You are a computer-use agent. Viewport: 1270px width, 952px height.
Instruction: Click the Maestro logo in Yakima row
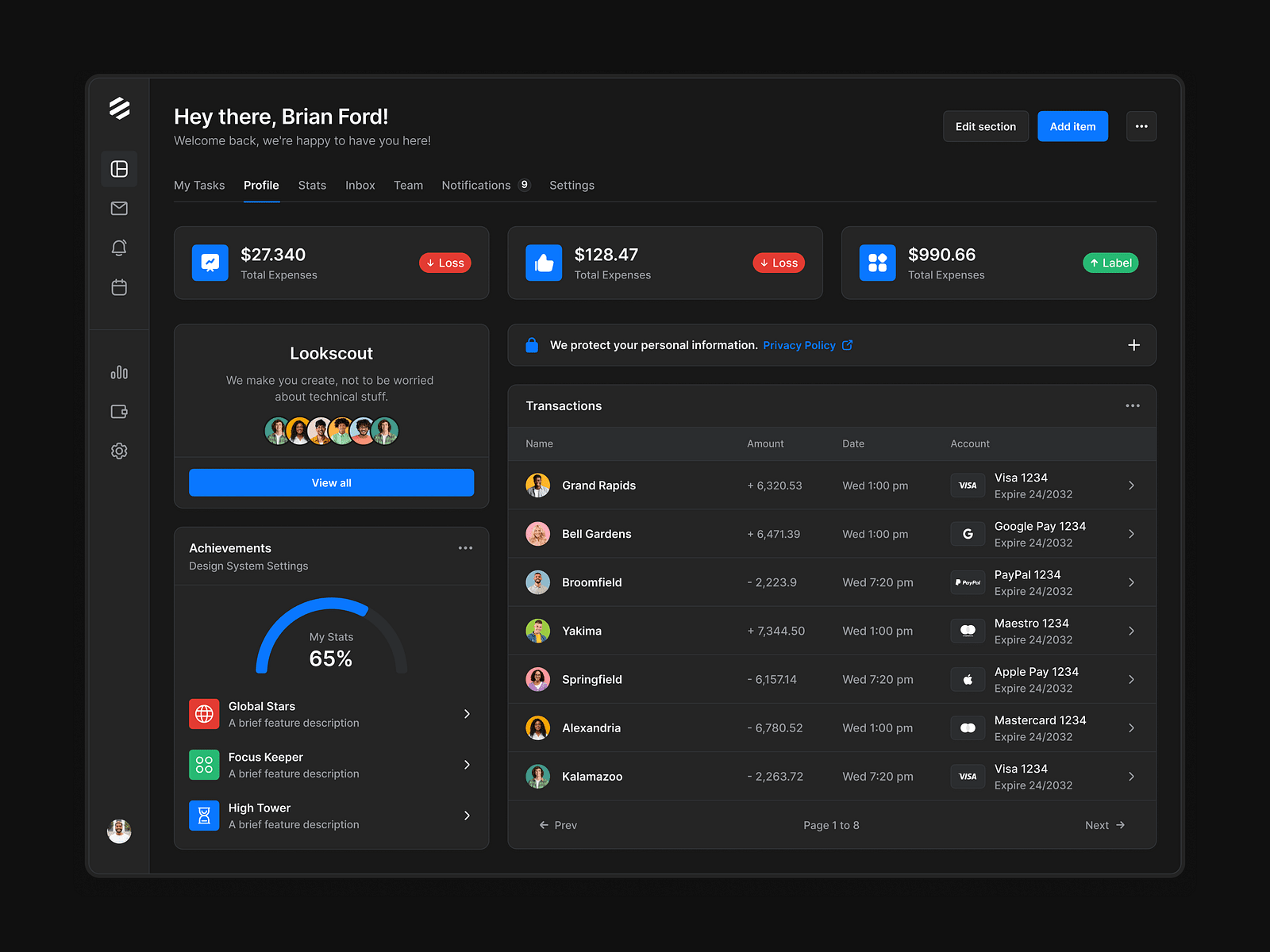pyautogui.click(x=968, y=631)
